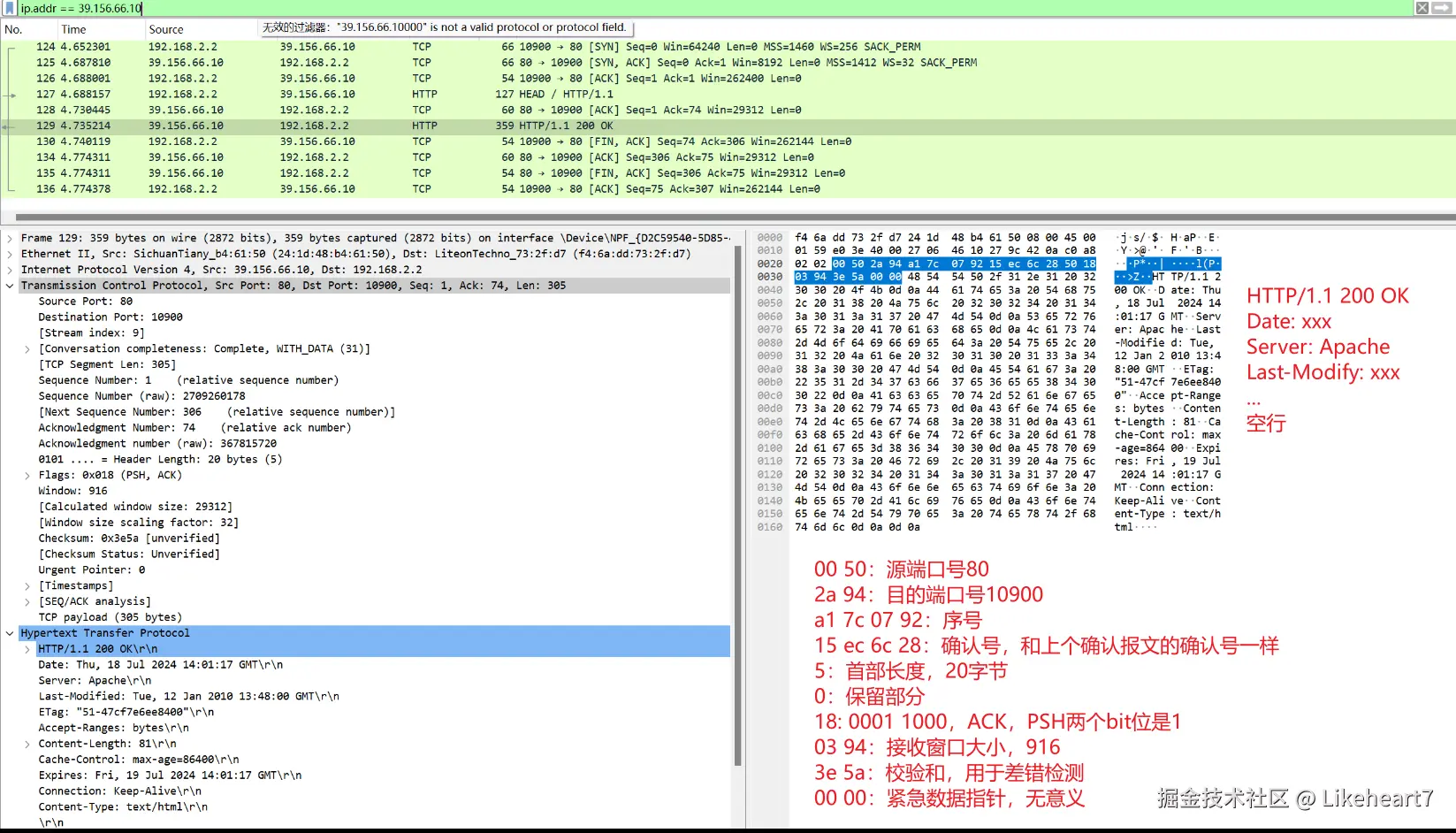Select packet 136 final ACK row
The image size is (1456, 833).
pyautogui.click(x=728, y=189)
